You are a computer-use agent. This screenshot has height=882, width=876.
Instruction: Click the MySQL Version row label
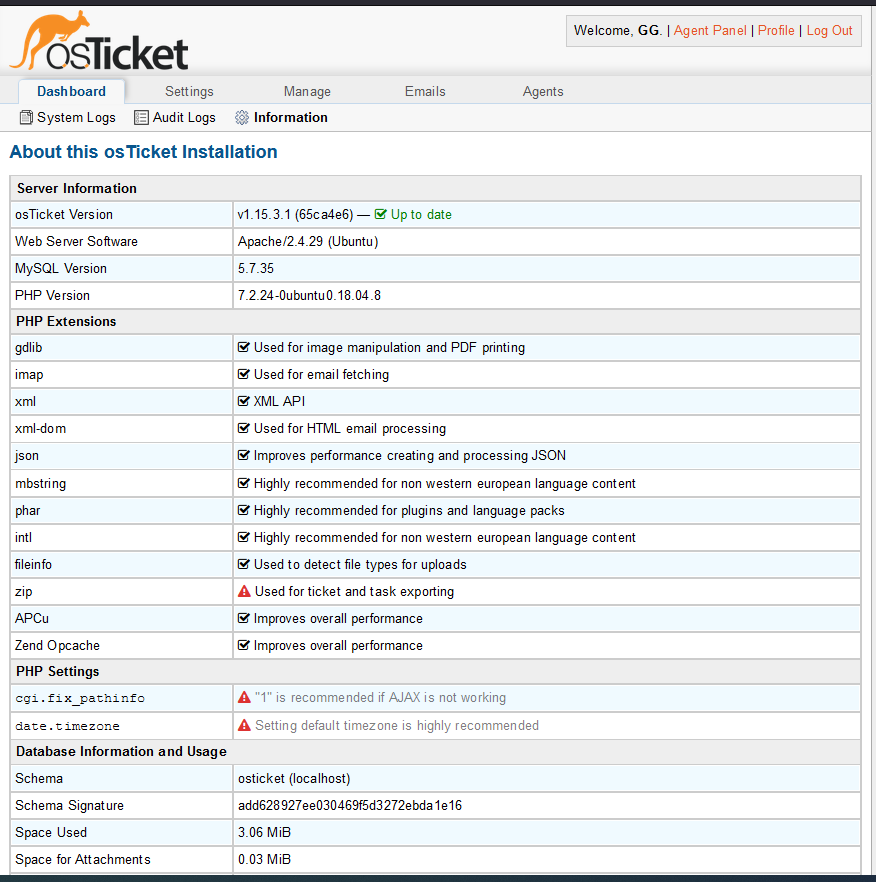coord(61,268)
